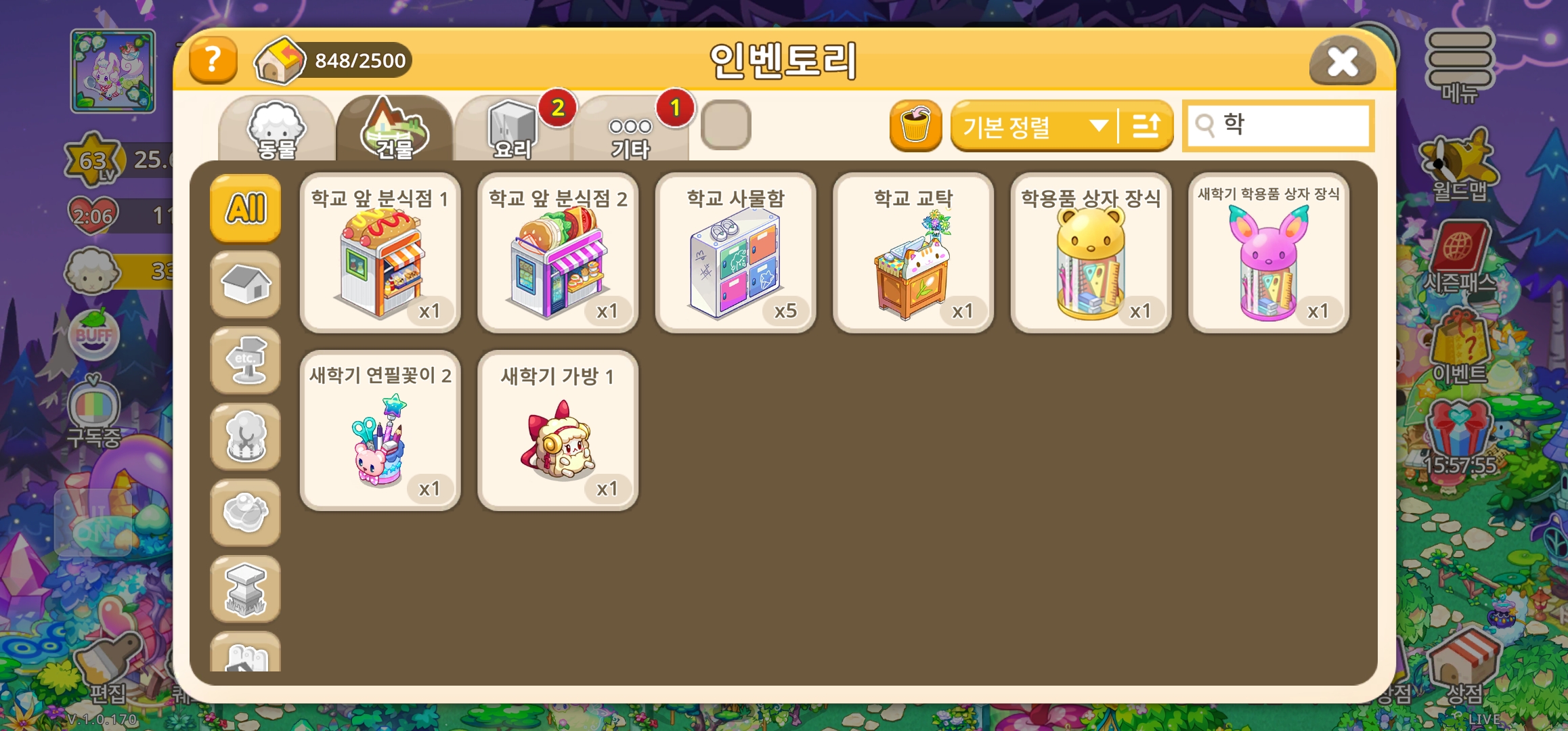The image size is (1568, 731).
Task: Select the 학교 사물함 item card
Action: click(x=735, y=252)
